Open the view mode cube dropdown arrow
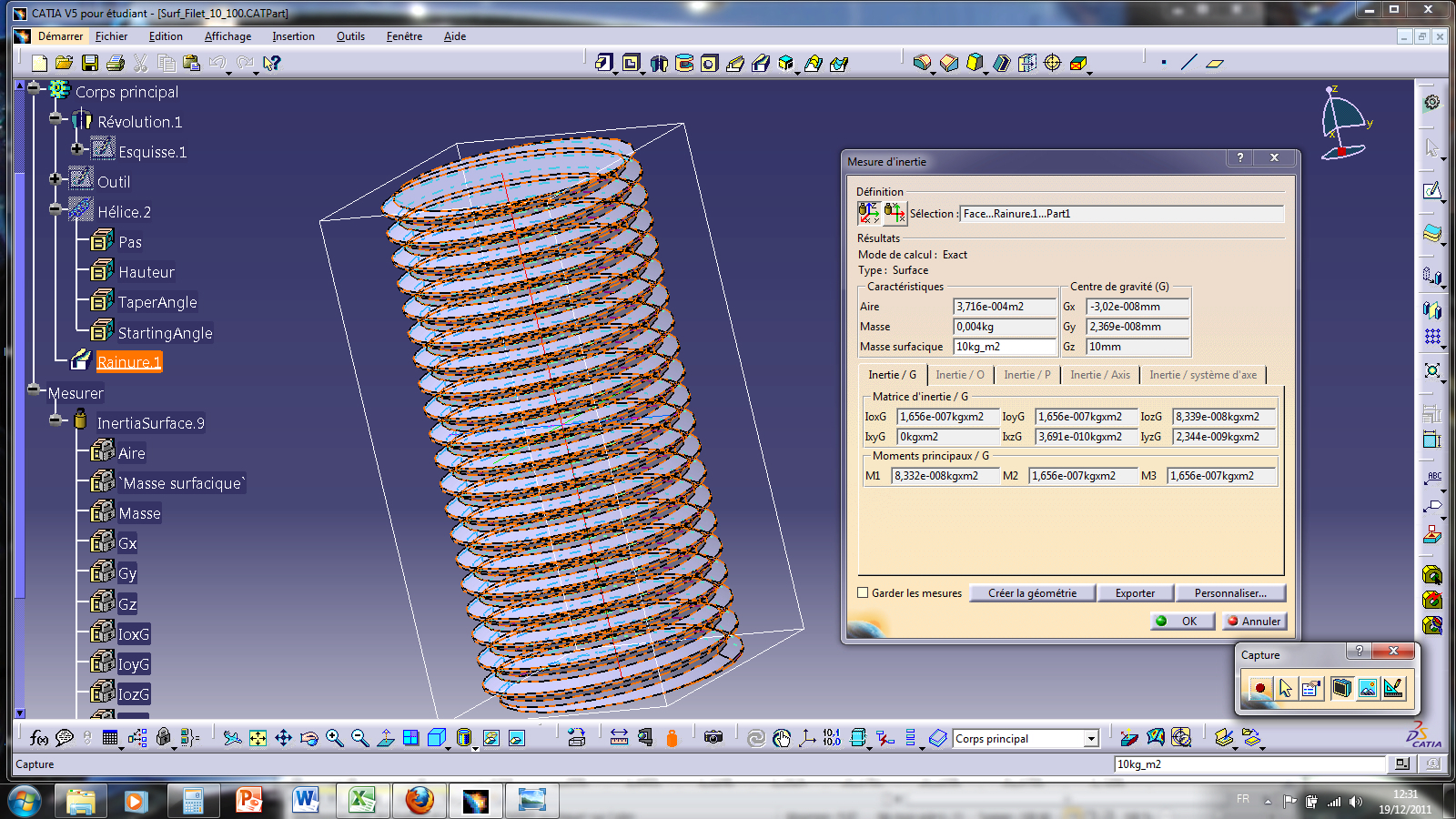 pyautogui.click(x=449, y=747)
